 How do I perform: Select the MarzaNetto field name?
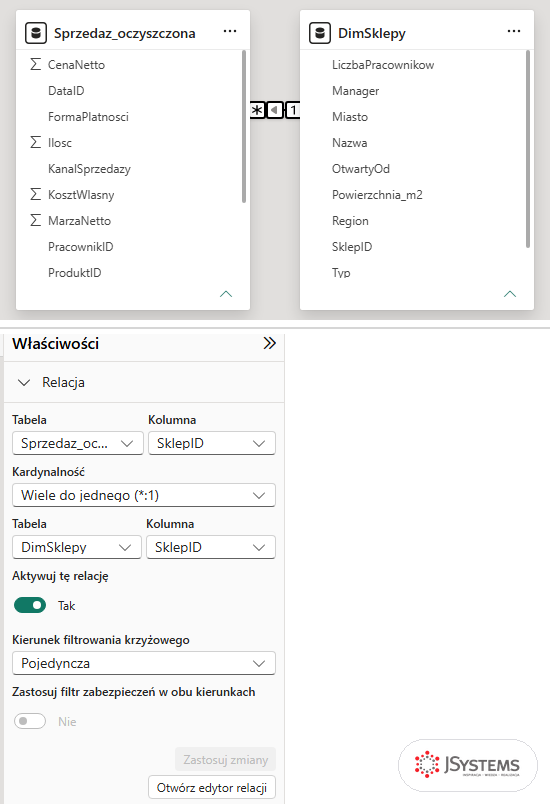79,221
